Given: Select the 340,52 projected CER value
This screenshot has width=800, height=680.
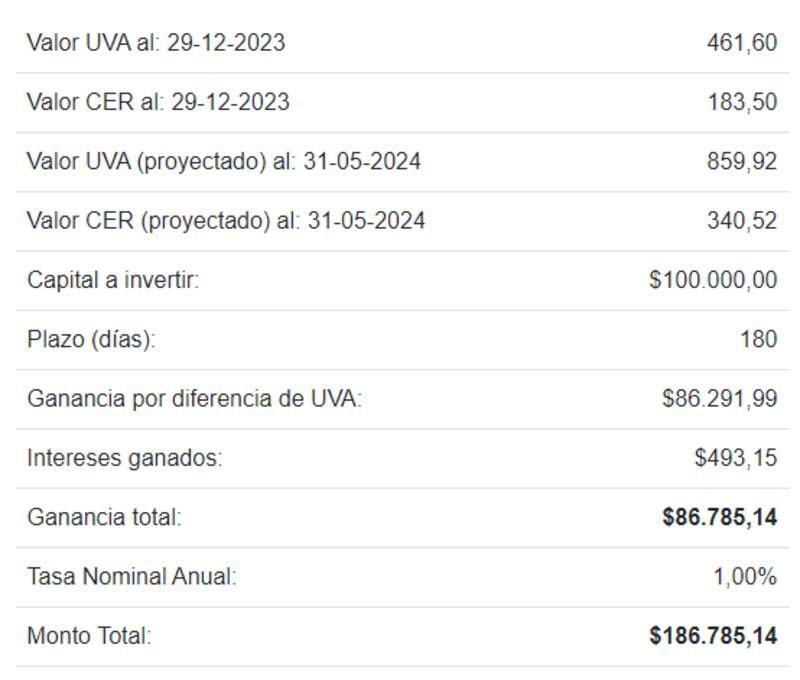Looking at the screenshot, I should (741, 220).
